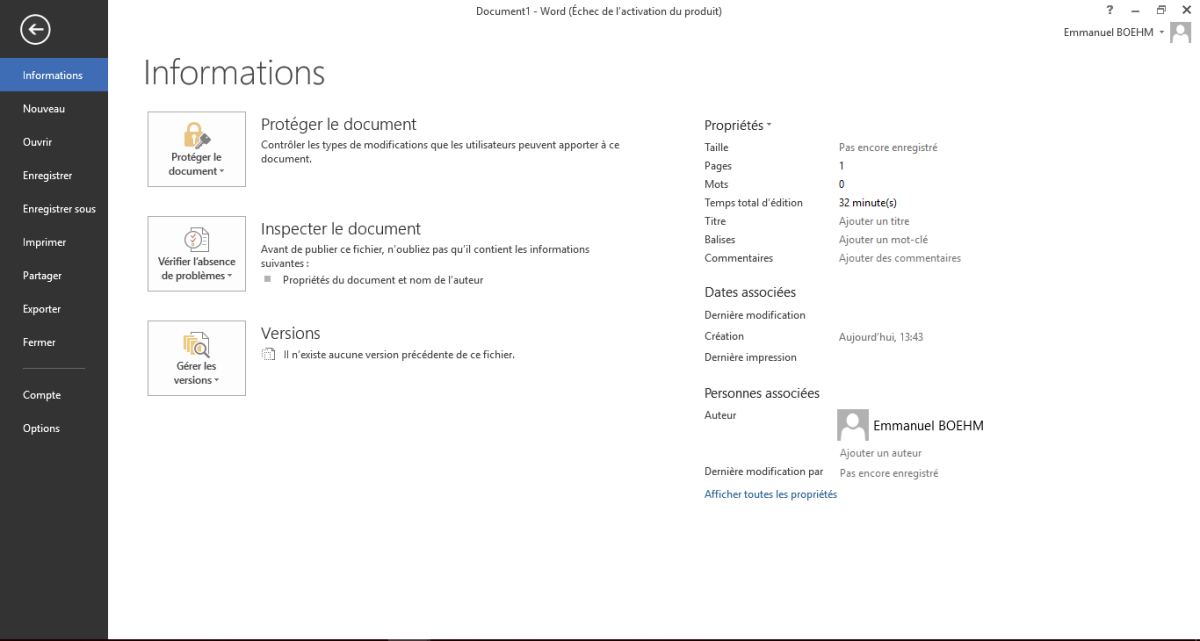1200x641 pixels.
Task: Expand the Propriétés dropdown heading
Action: (x=738, y=125)
